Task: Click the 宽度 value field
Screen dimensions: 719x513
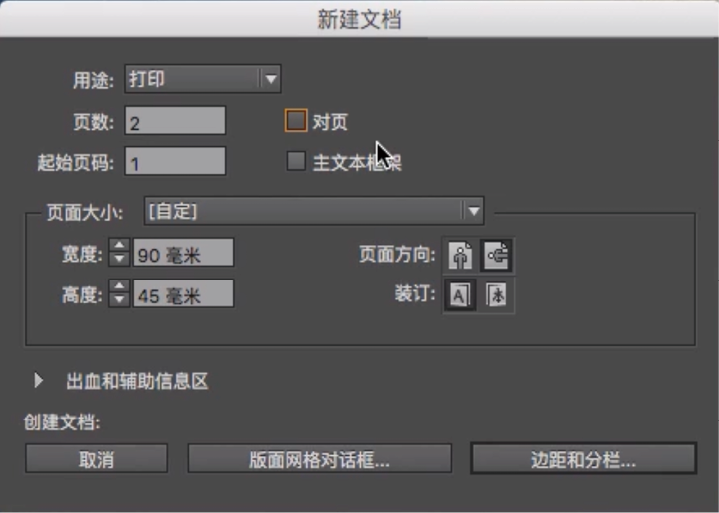Action: click(183, 255)
